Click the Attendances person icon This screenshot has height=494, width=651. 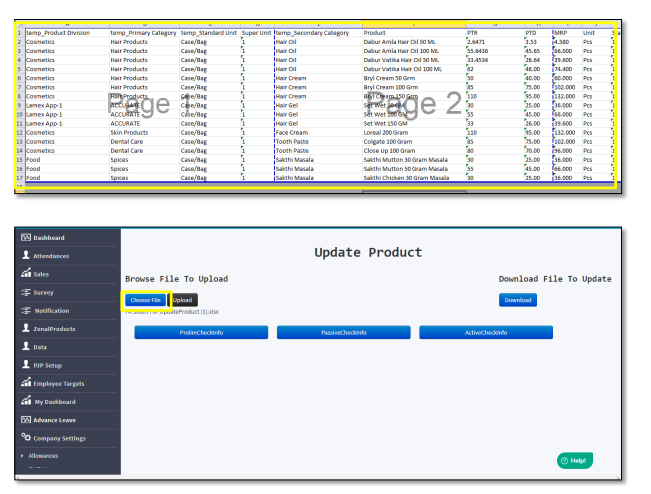[x=26, y=255]
